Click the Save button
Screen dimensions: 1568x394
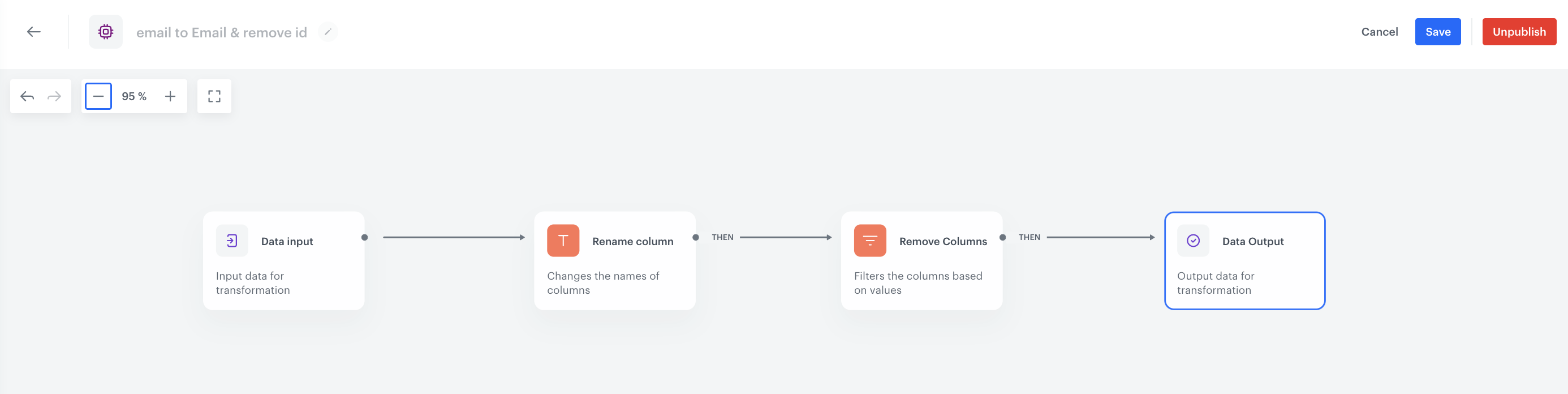tap(1438, 32)
